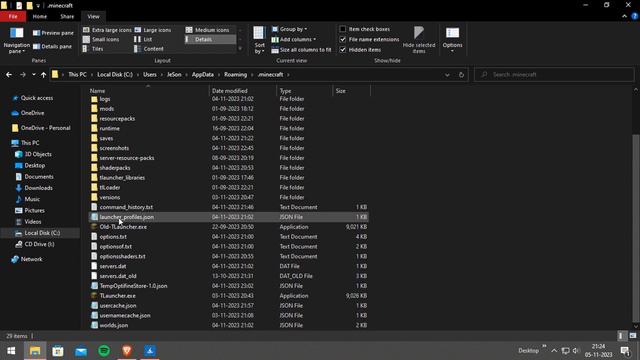Select Quick access in sidebar
The image size is (640, 360).
coord(37,98)
